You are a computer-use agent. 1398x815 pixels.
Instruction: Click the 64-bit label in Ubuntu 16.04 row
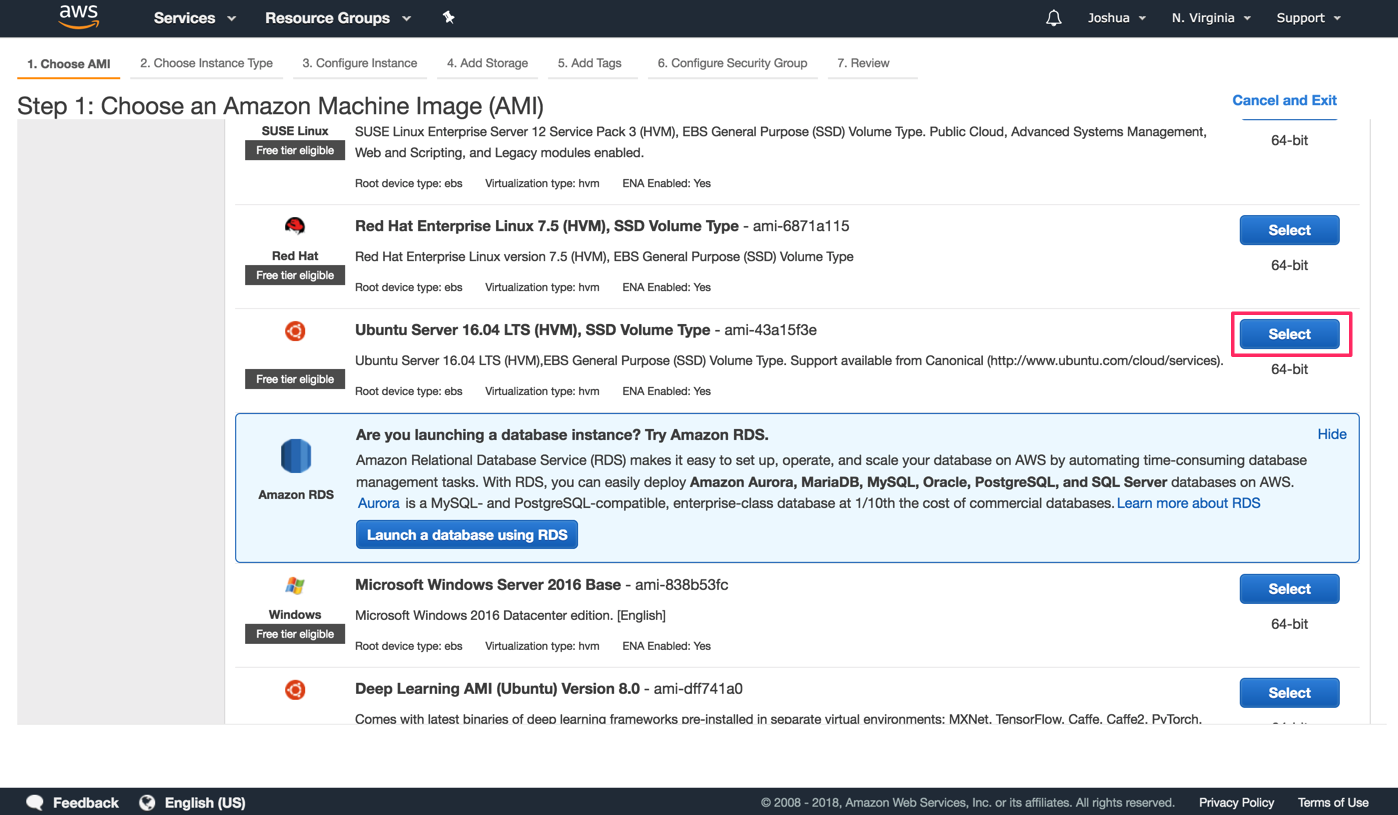pos(1289,369)
